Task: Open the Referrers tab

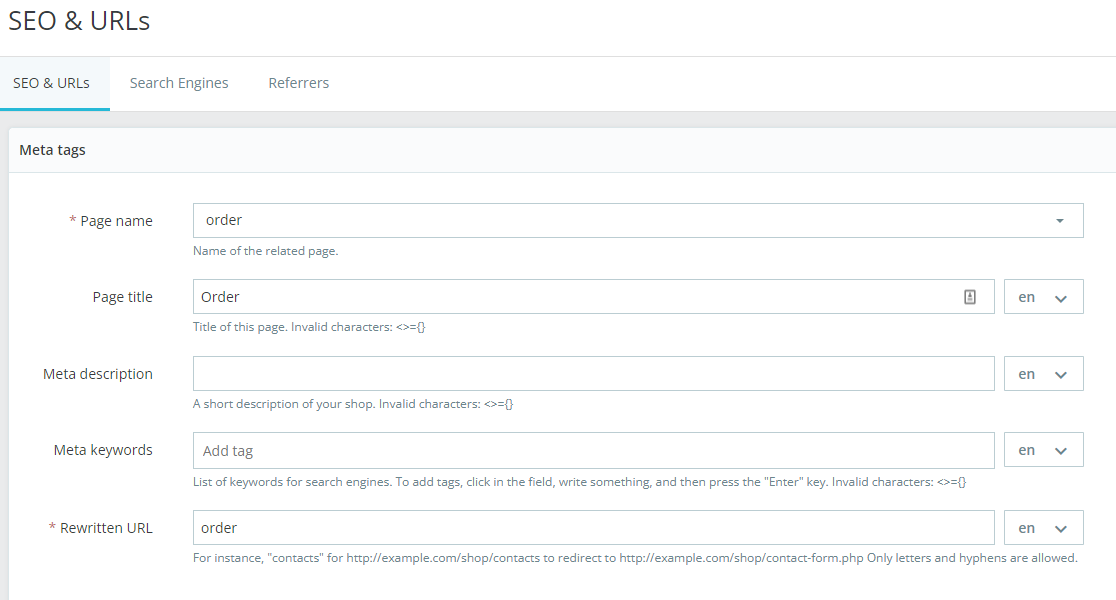Action: 298,83
